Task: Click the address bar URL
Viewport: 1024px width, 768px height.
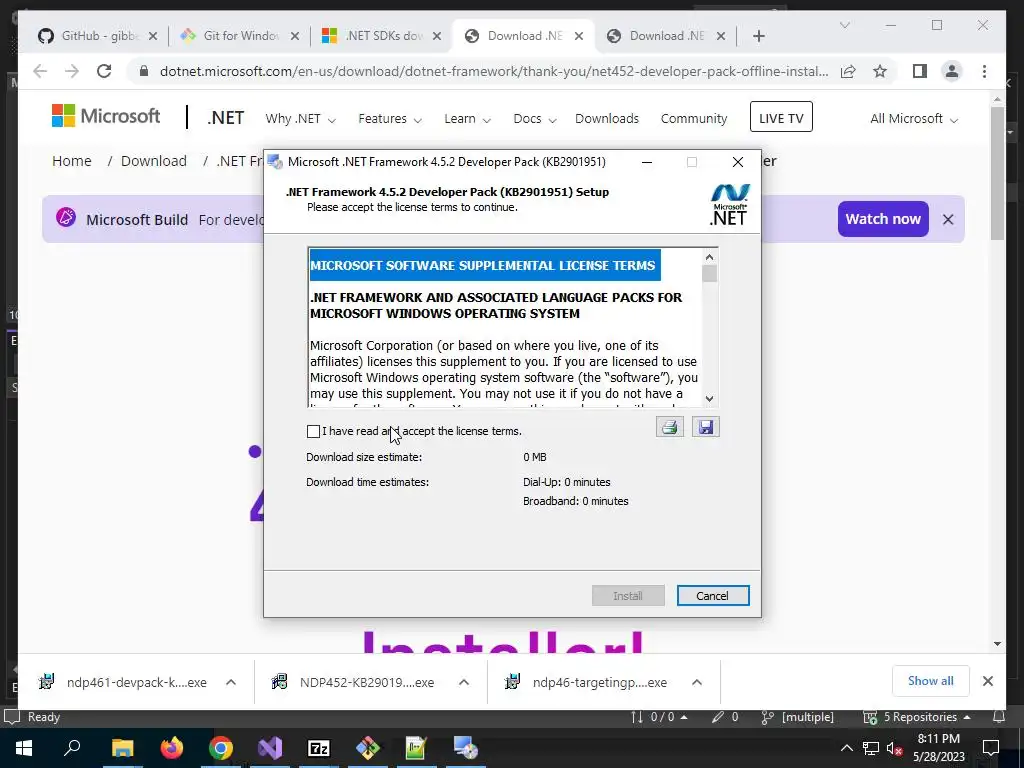Action: (494, 71)
